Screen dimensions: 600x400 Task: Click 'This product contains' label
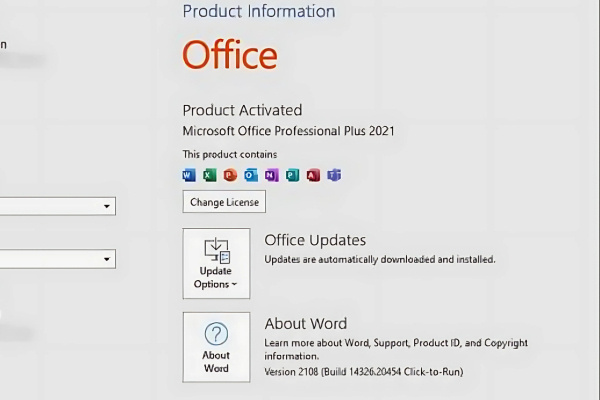(x=230, y=154)
